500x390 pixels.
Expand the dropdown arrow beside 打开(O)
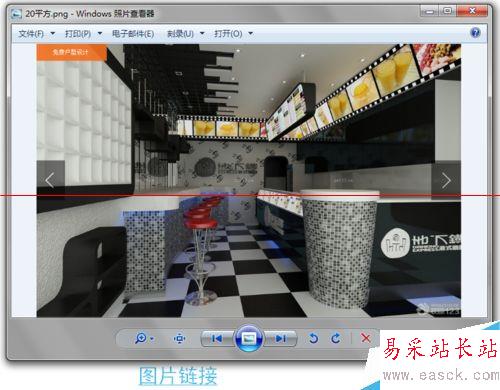(251, 34)
